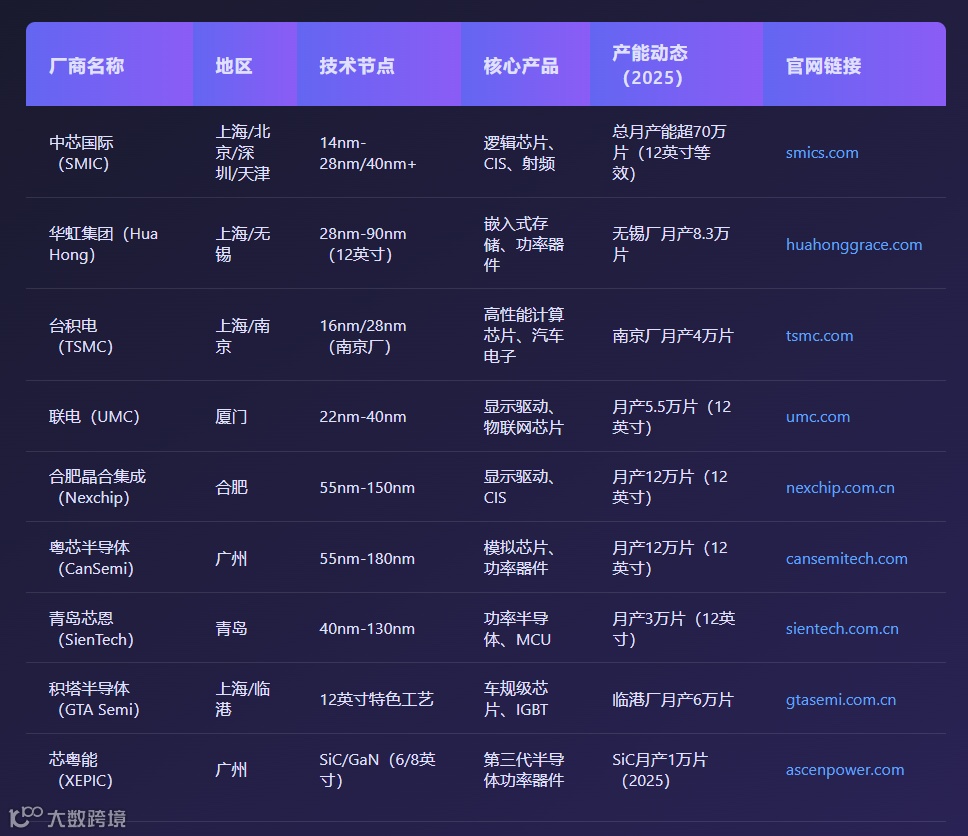
Task: Select the 12英寸特色工艺 cell
Action: pyautogui.click(x=379, y=699)
